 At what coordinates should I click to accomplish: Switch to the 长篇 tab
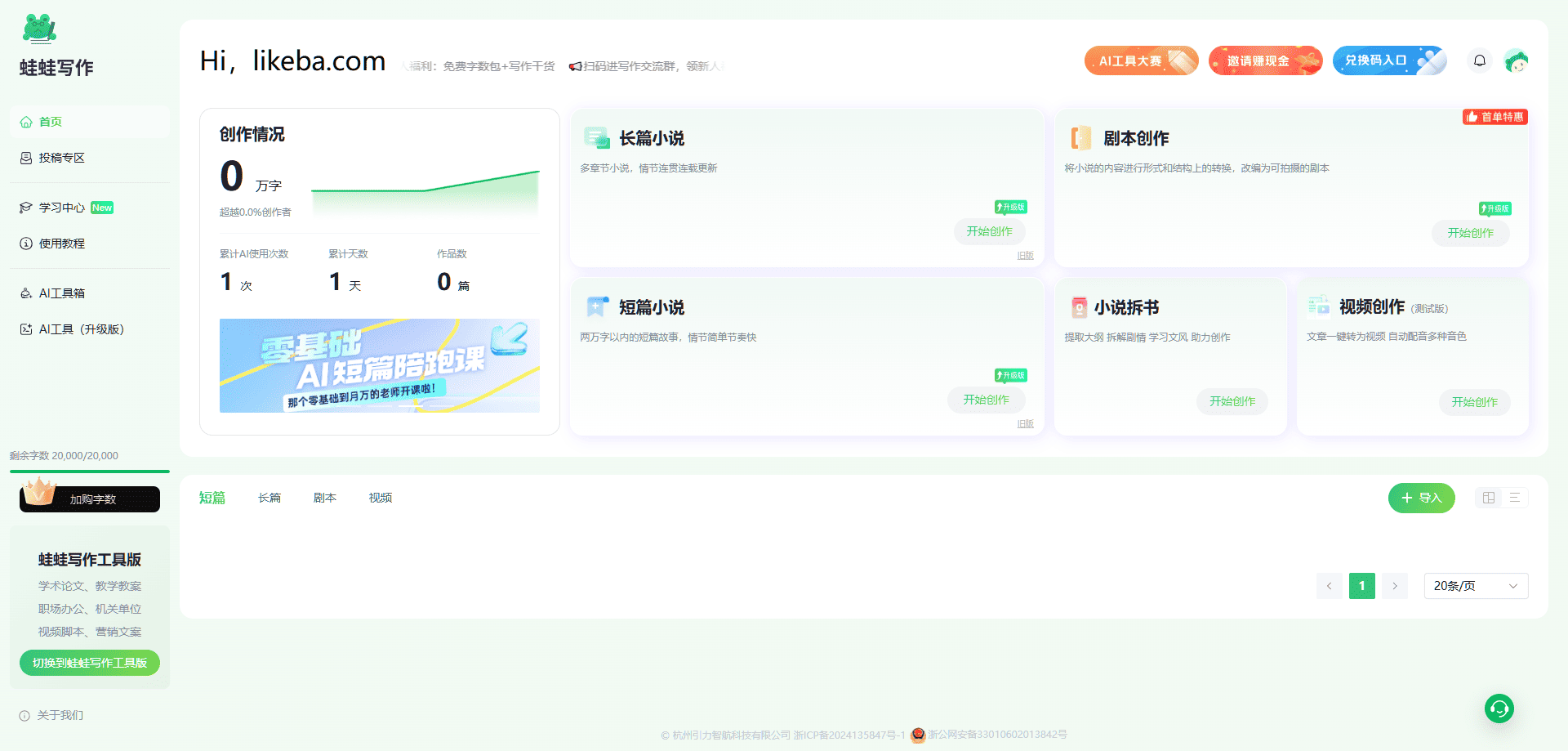coord(269,498)
